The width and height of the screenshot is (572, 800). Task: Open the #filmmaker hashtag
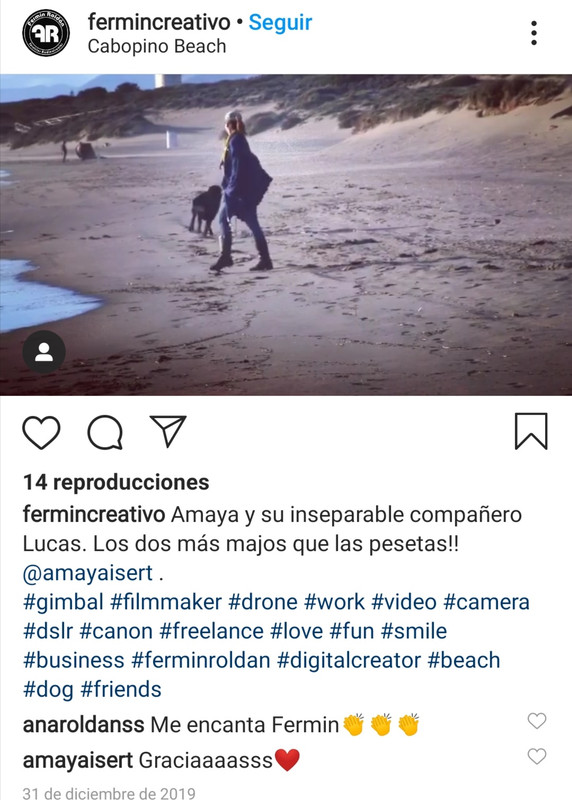pyautogui.click(x=166, y=602)
